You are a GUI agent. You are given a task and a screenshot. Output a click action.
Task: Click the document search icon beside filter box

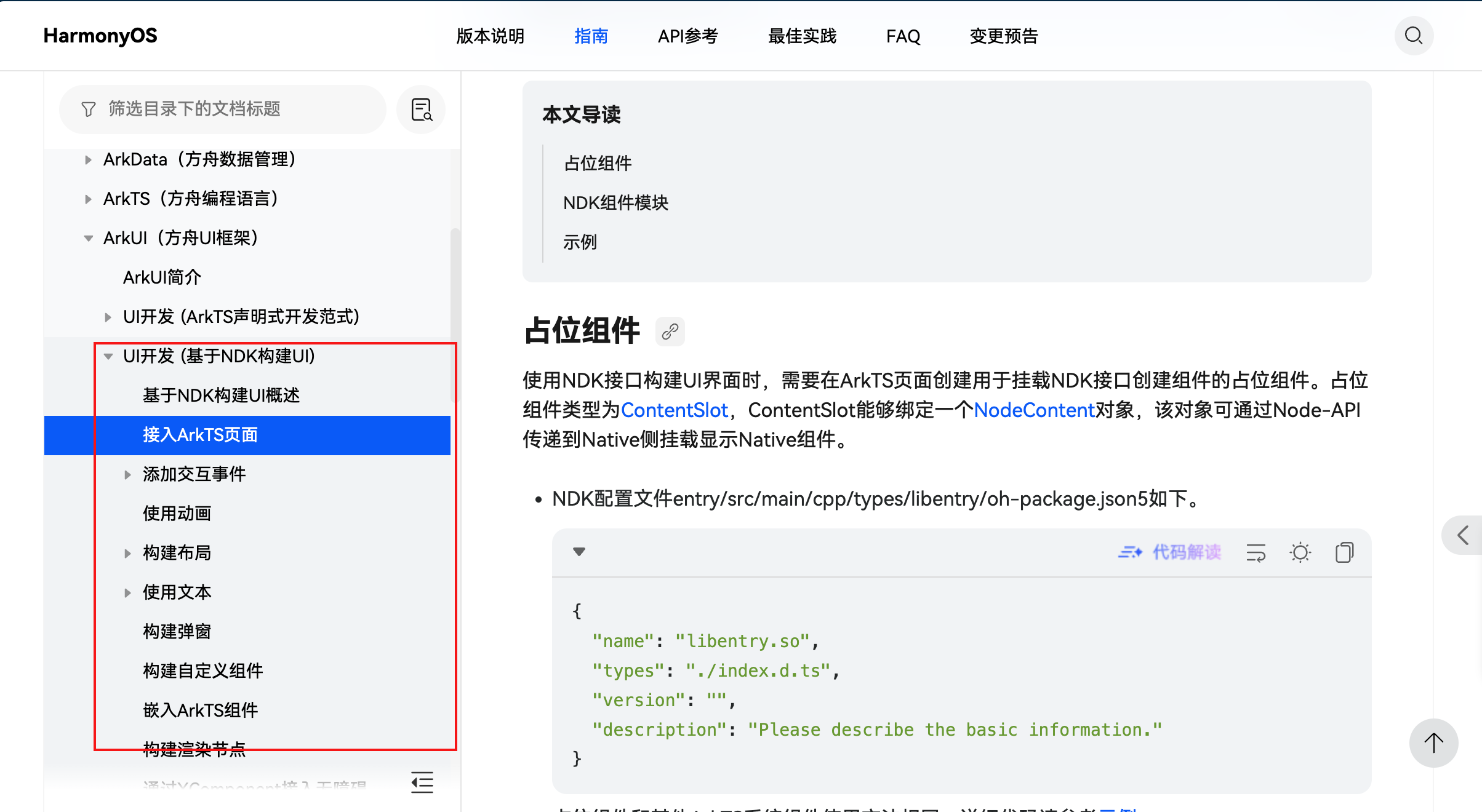tap(422, 109)
